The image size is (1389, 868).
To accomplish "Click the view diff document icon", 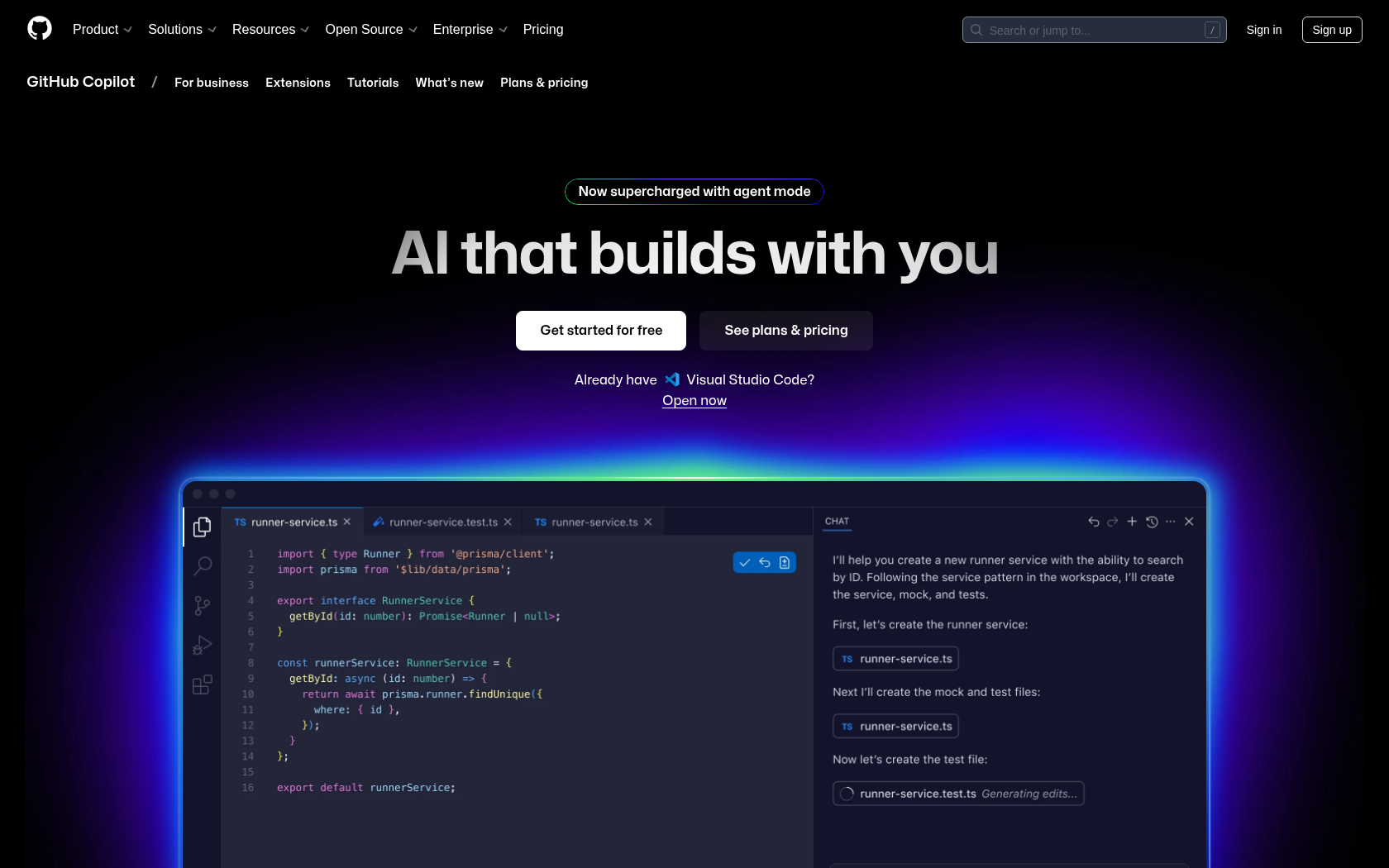I will 785,563.
